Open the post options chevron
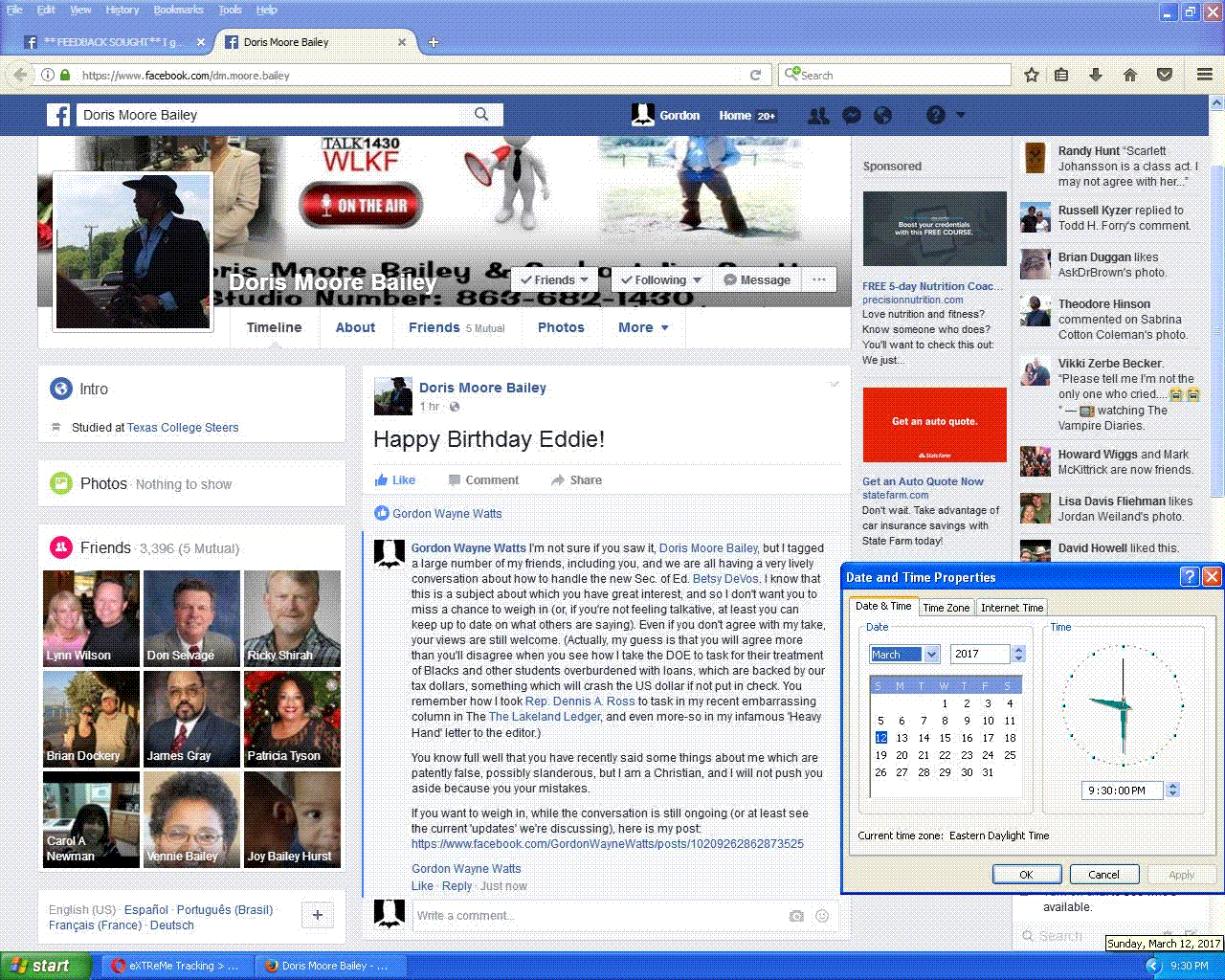Screen dimensions: 1225x980 pos(834,385)
